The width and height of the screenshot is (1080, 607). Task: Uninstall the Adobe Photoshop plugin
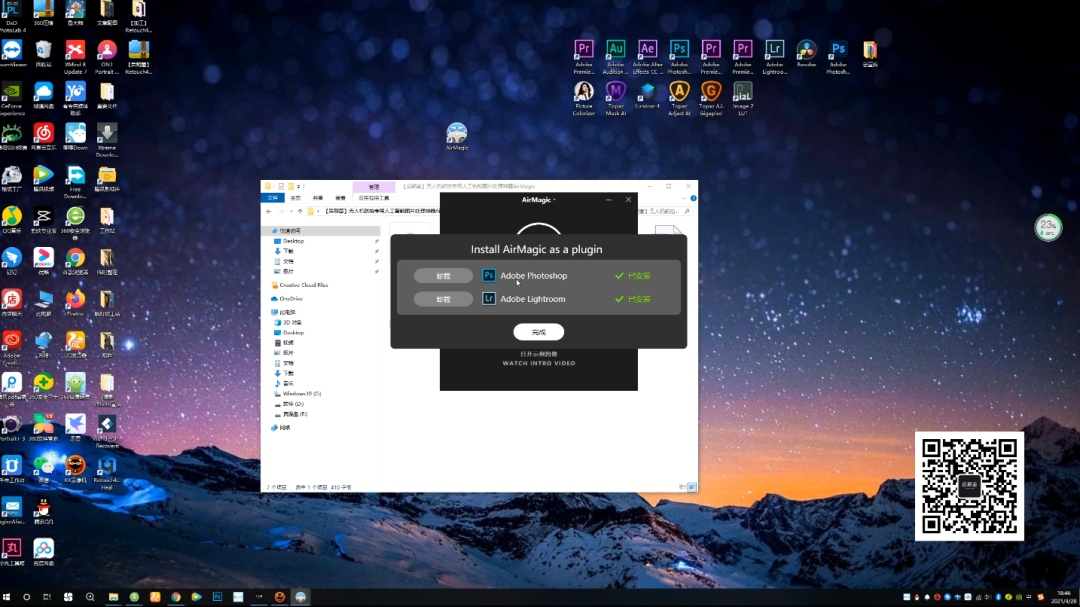coord(443,276)
